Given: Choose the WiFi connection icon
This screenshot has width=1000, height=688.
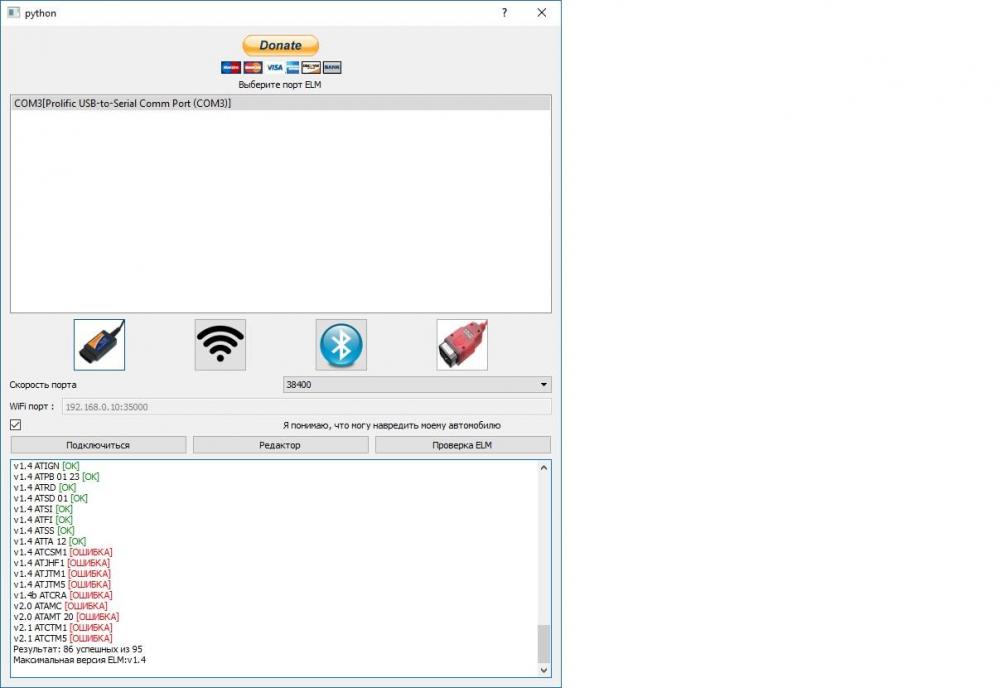Looking at the screenshot, I should click(x=220, y=345).
